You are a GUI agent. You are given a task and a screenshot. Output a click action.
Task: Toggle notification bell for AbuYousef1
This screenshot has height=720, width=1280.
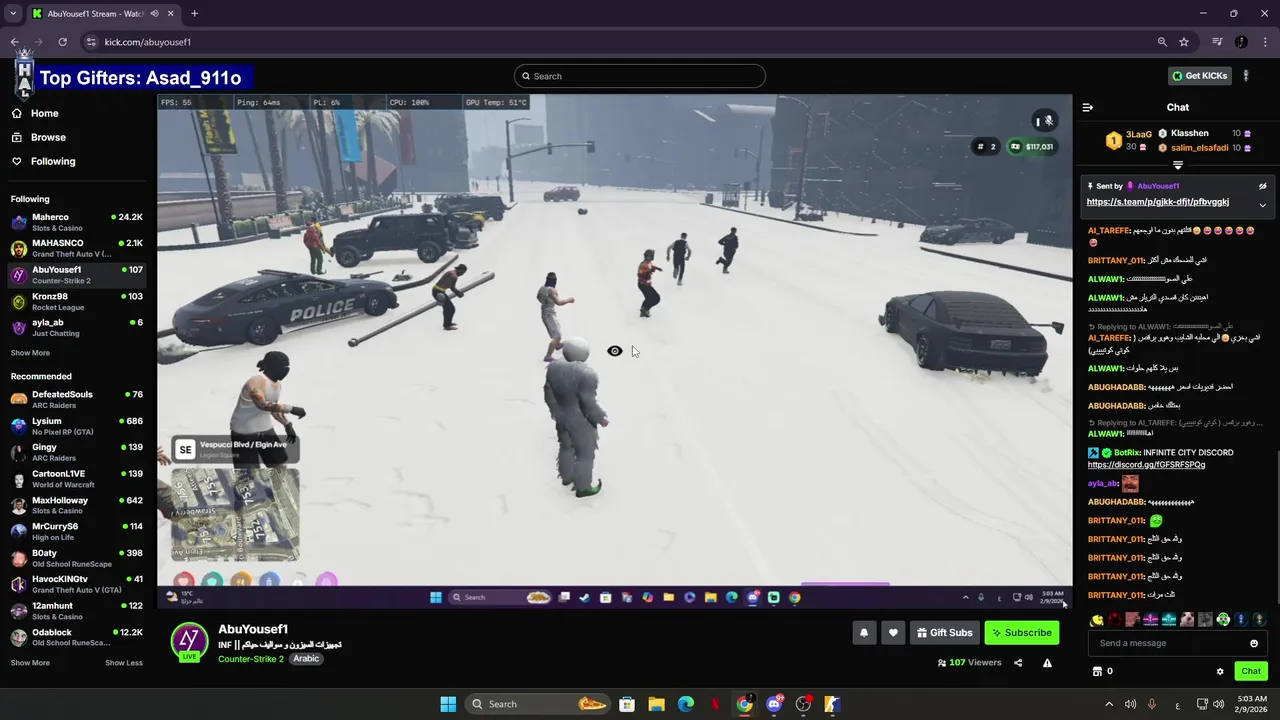(864, 632)
